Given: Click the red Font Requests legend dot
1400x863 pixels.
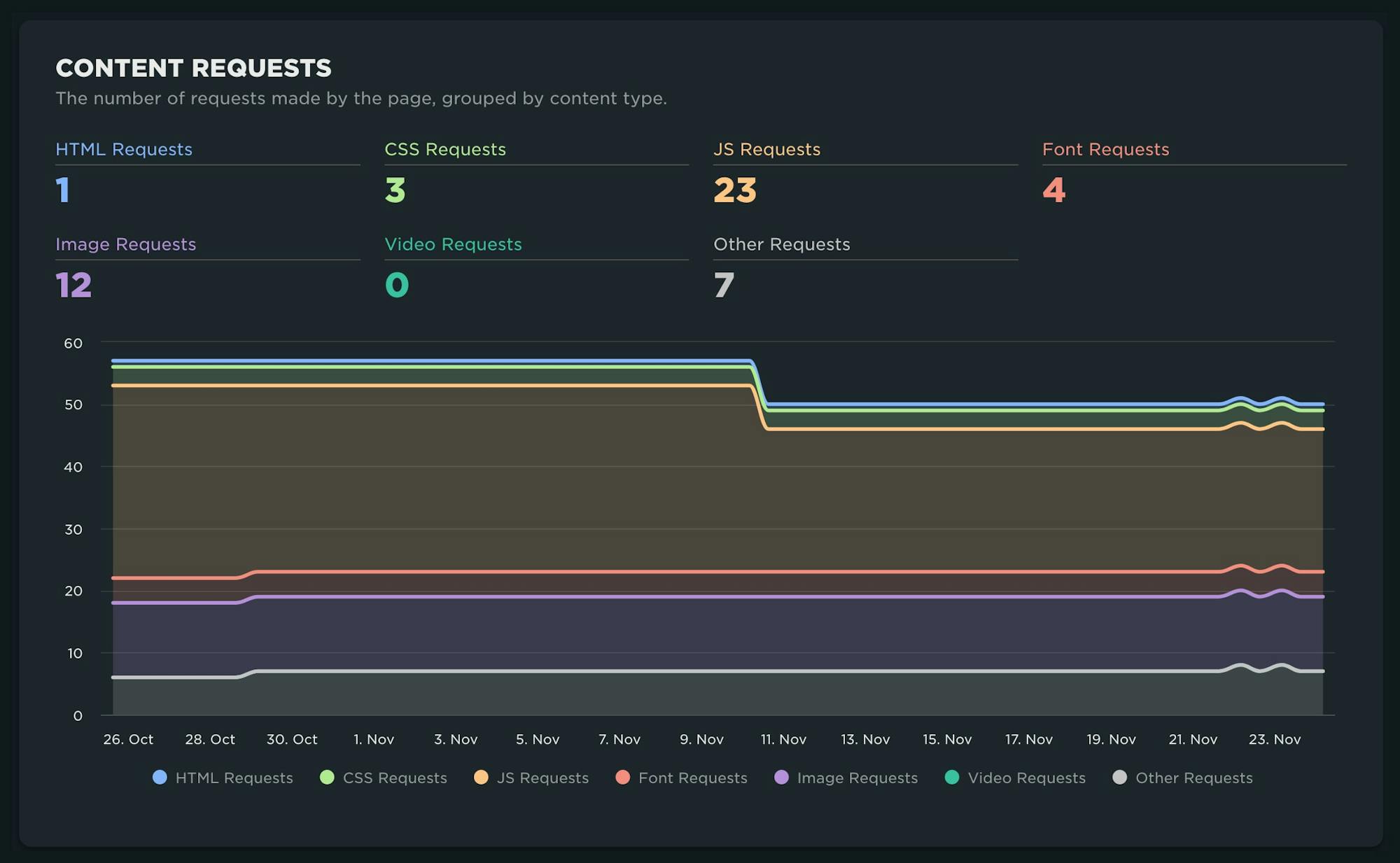Looking at the screenshot, I should 622,778.
